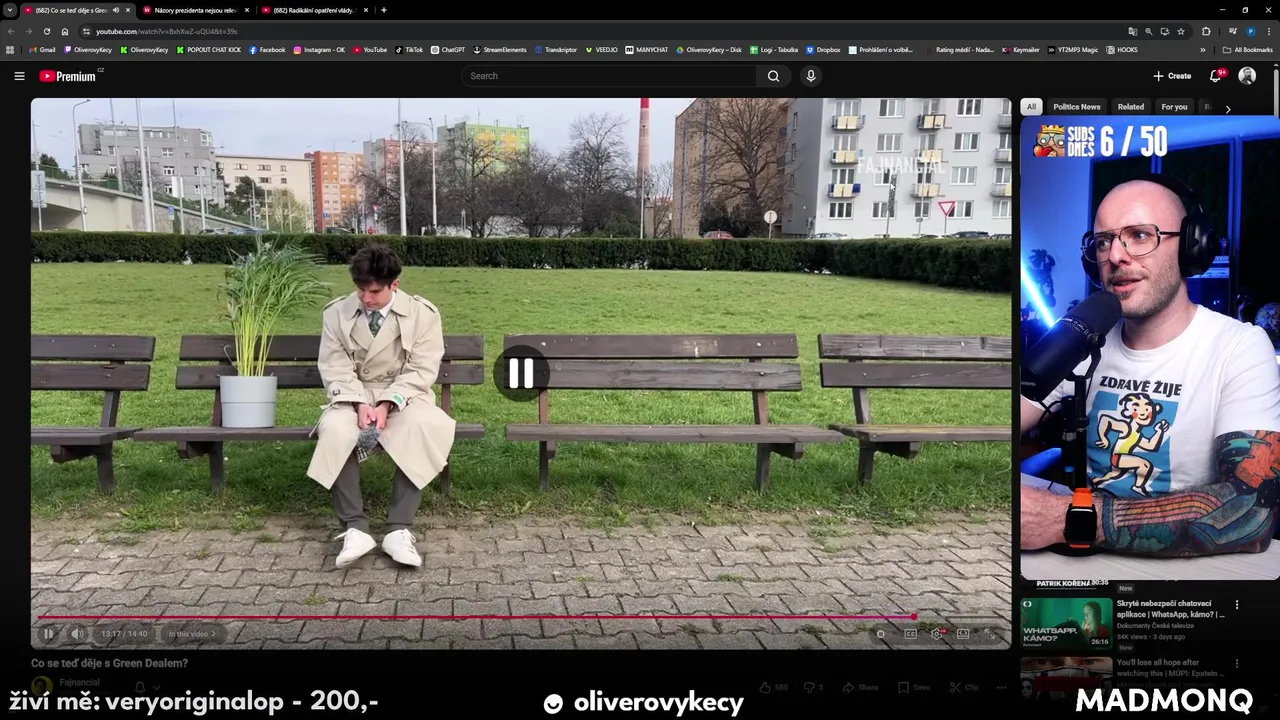Open the Dropbox bookmark
The height and width of the screenshot is (720, 1280).
pos(823,50)
